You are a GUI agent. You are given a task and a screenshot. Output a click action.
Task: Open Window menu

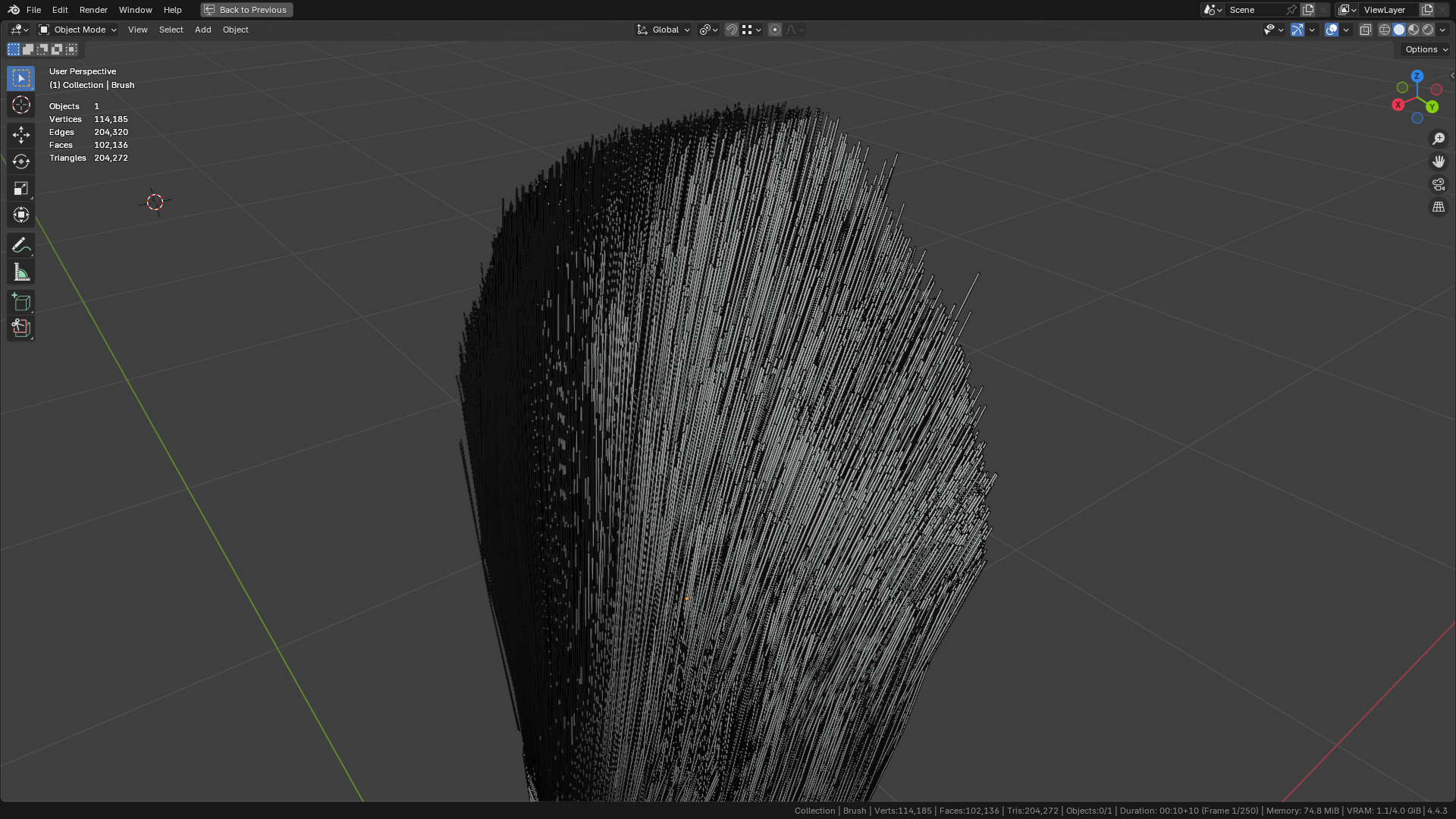(135, 10)
